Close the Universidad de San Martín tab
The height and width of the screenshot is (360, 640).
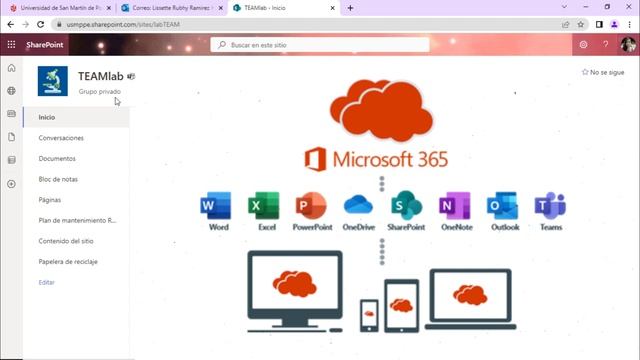[x=109, y=8]
